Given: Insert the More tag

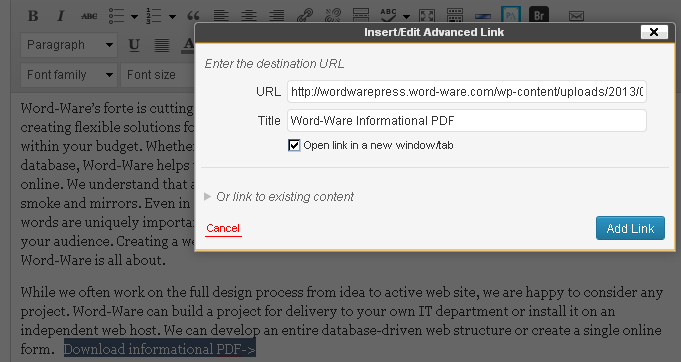Looking at the screenshot, I should click(x=361, y=16).
